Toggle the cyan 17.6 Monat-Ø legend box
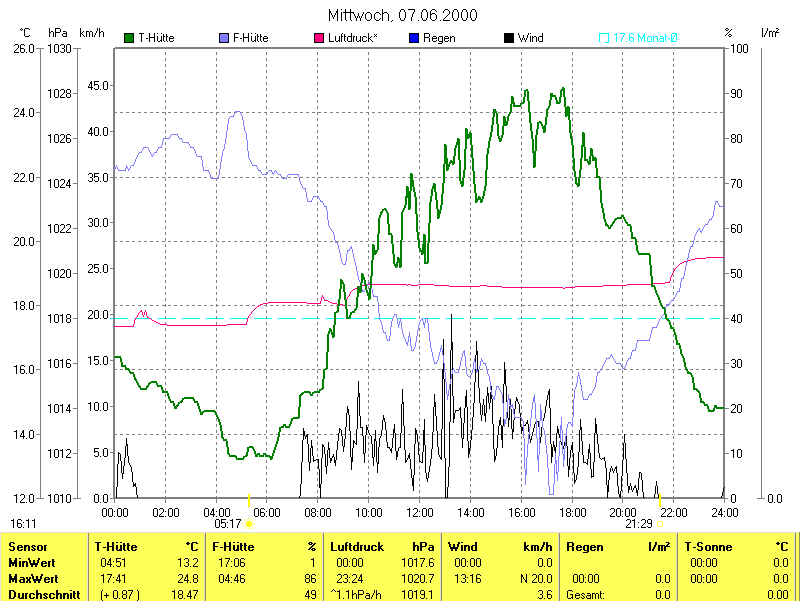Screen dimensions: 800x601 point(604,38)
